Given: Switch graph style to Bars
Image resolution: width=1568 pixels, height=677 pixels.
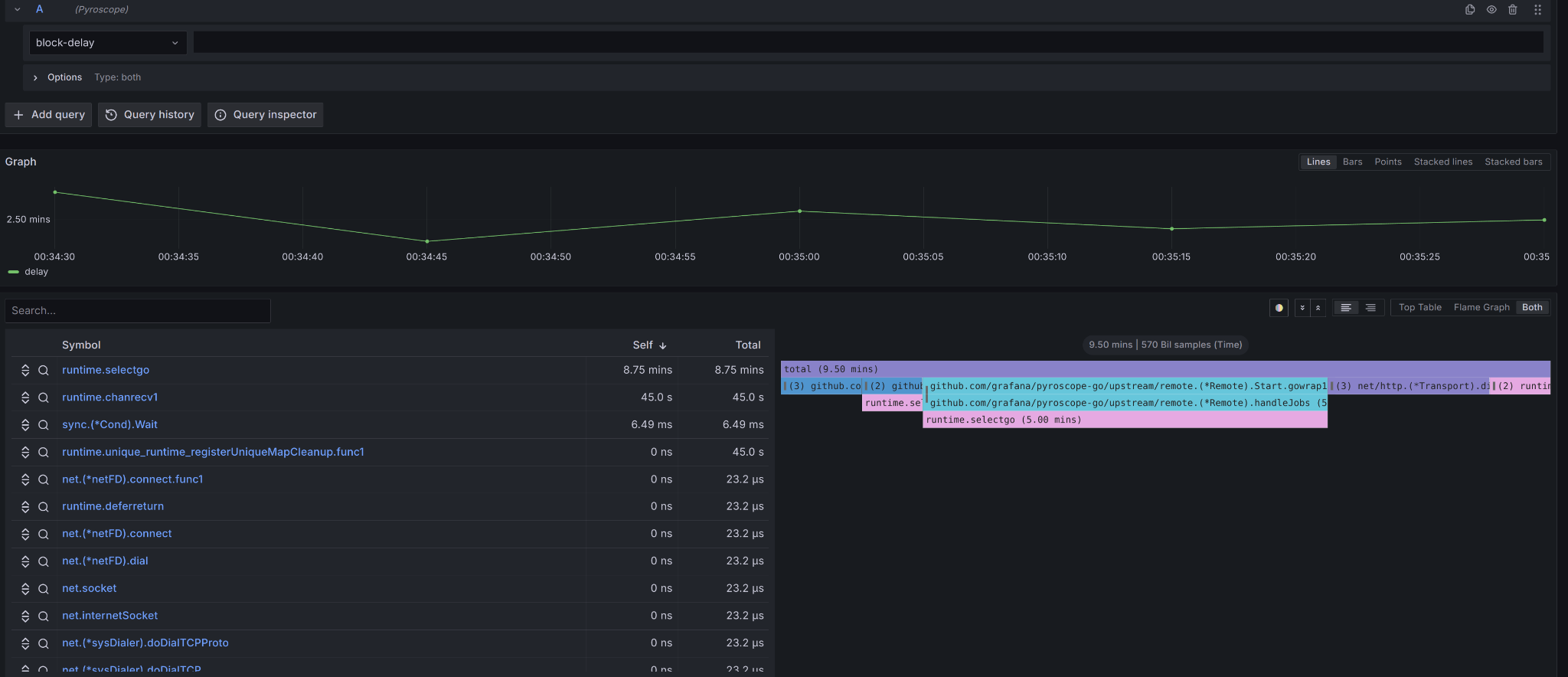Looking at the screenshot, I should point(1352,162).
